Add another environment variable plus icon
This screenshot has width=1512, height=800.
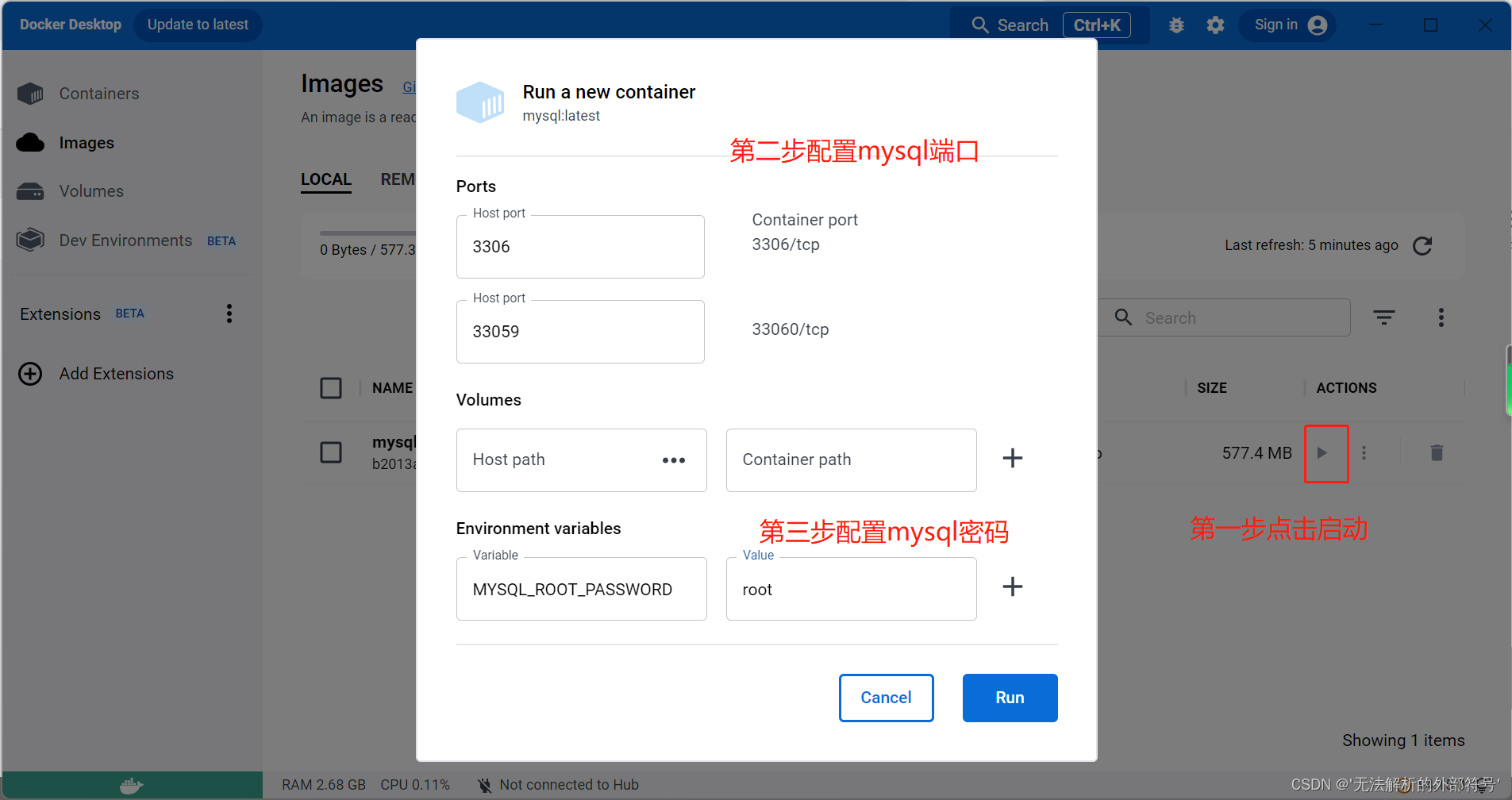(x=1013, y=587)
